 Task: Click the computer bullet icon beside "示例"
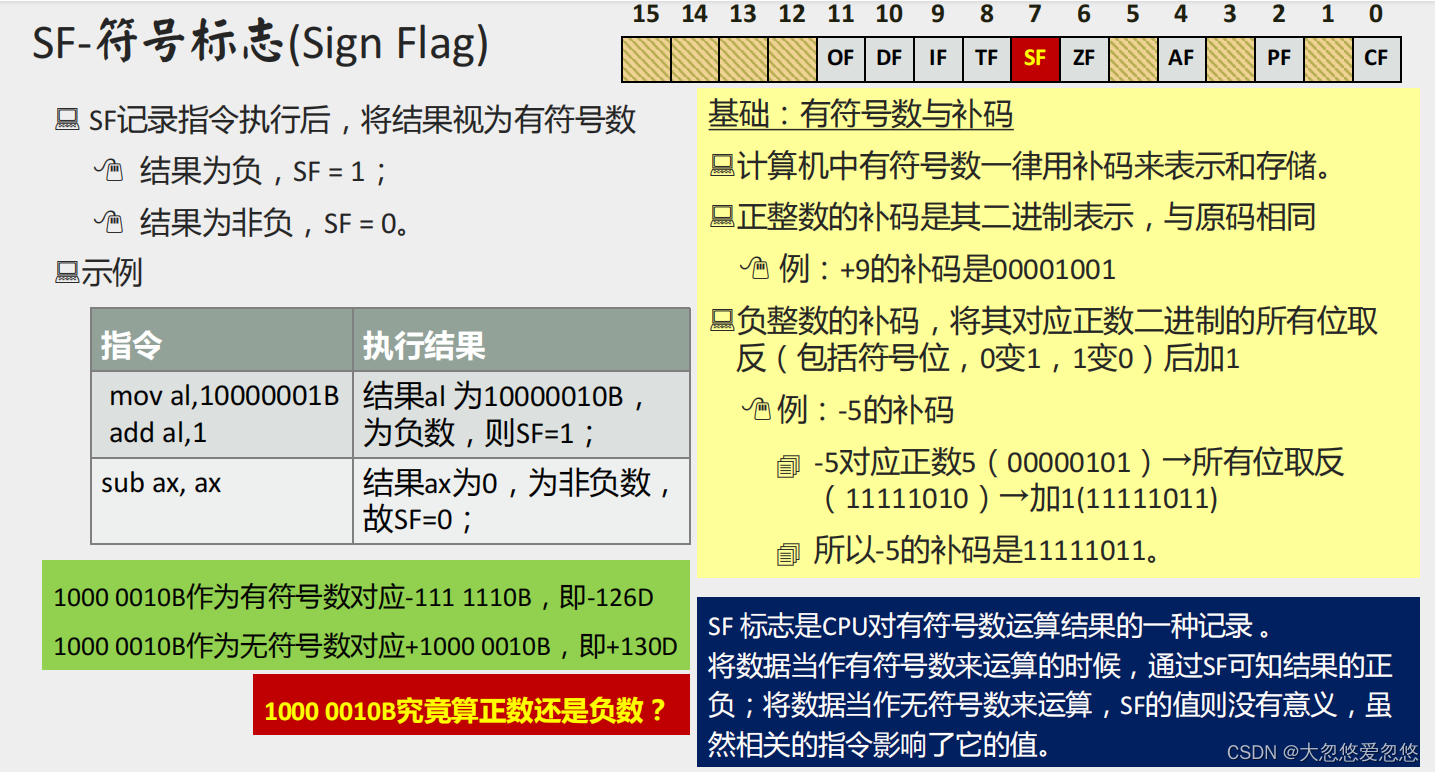[x=68, y=272]
